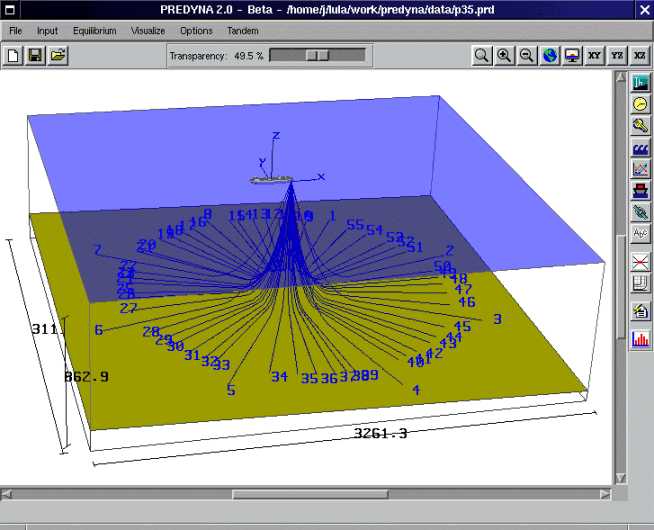Open a file with the folder icon
The width and height of the screenshot is (654, 530).
tap(58, 55)
